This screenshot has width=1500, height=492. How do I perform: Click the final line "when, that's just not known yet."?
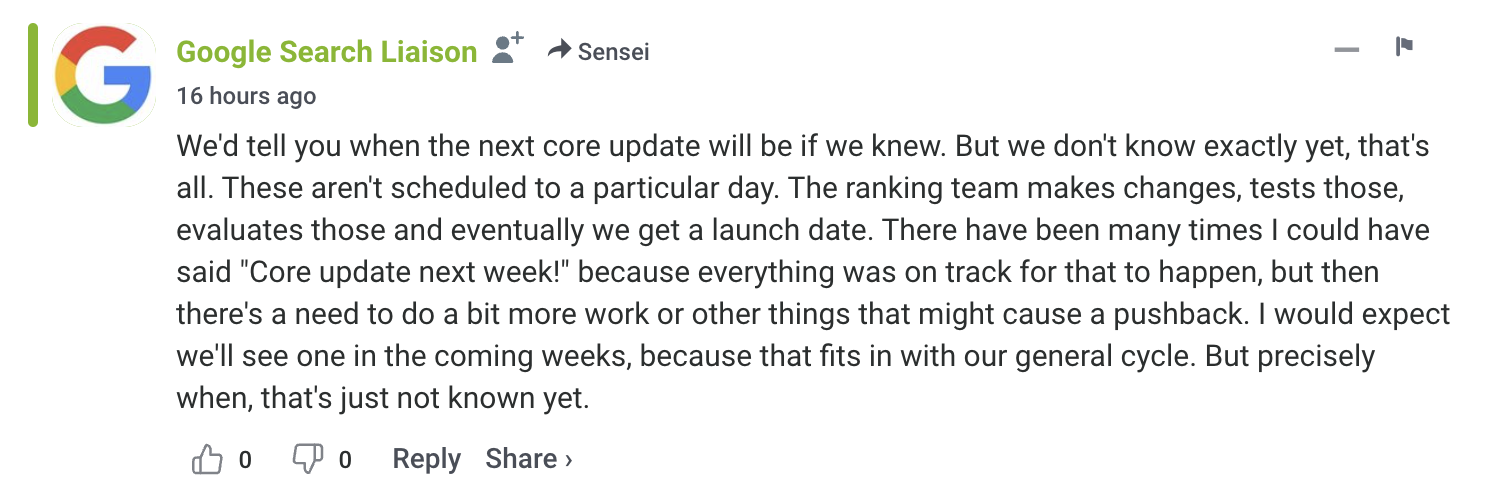click(x=384, y=399)
